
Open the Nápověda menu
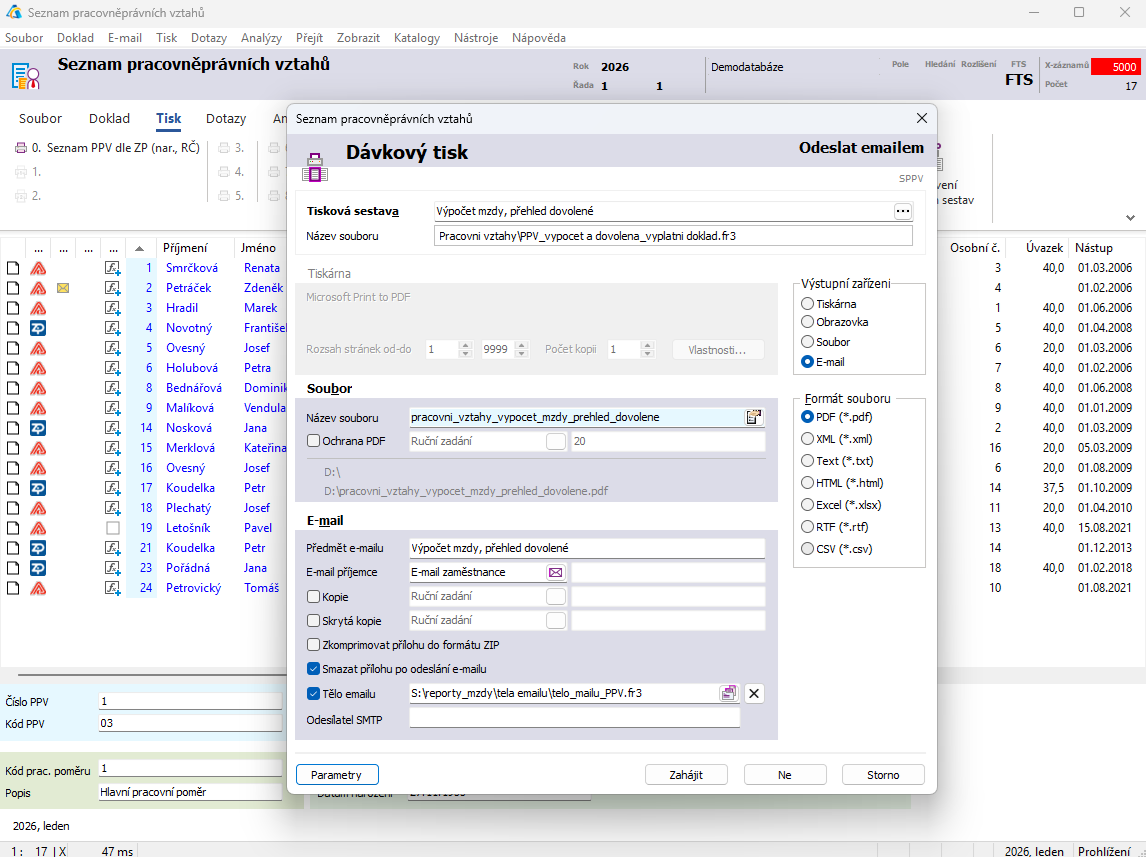coord(539,38)
